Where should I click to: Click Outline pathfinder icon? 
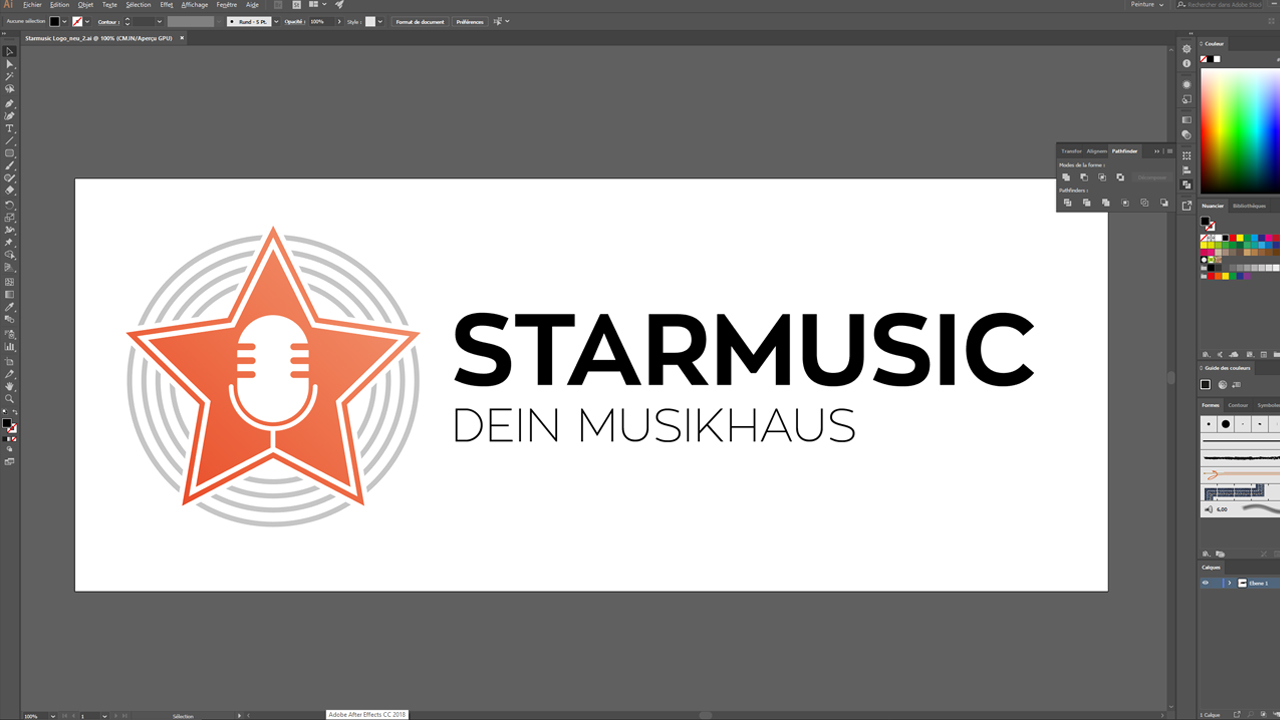(x=1145, y=203)
